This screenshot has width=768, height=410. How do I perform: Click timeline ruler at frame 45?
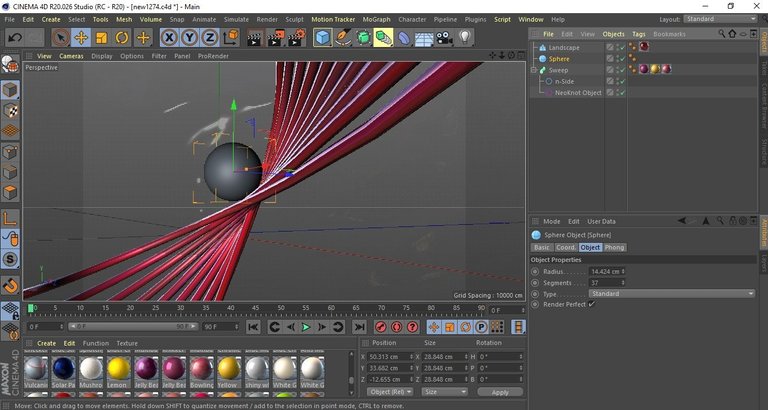click(x=256, y=308)
